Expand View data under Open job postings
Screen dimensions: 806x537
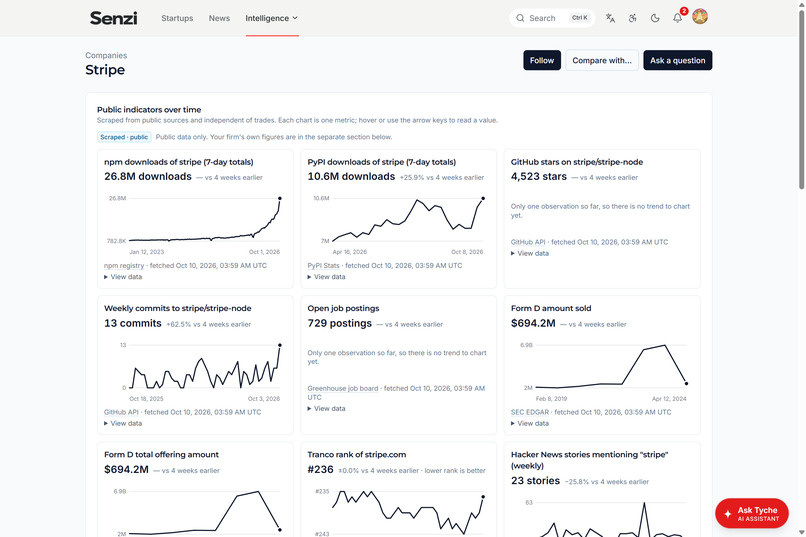coord(326,409)
